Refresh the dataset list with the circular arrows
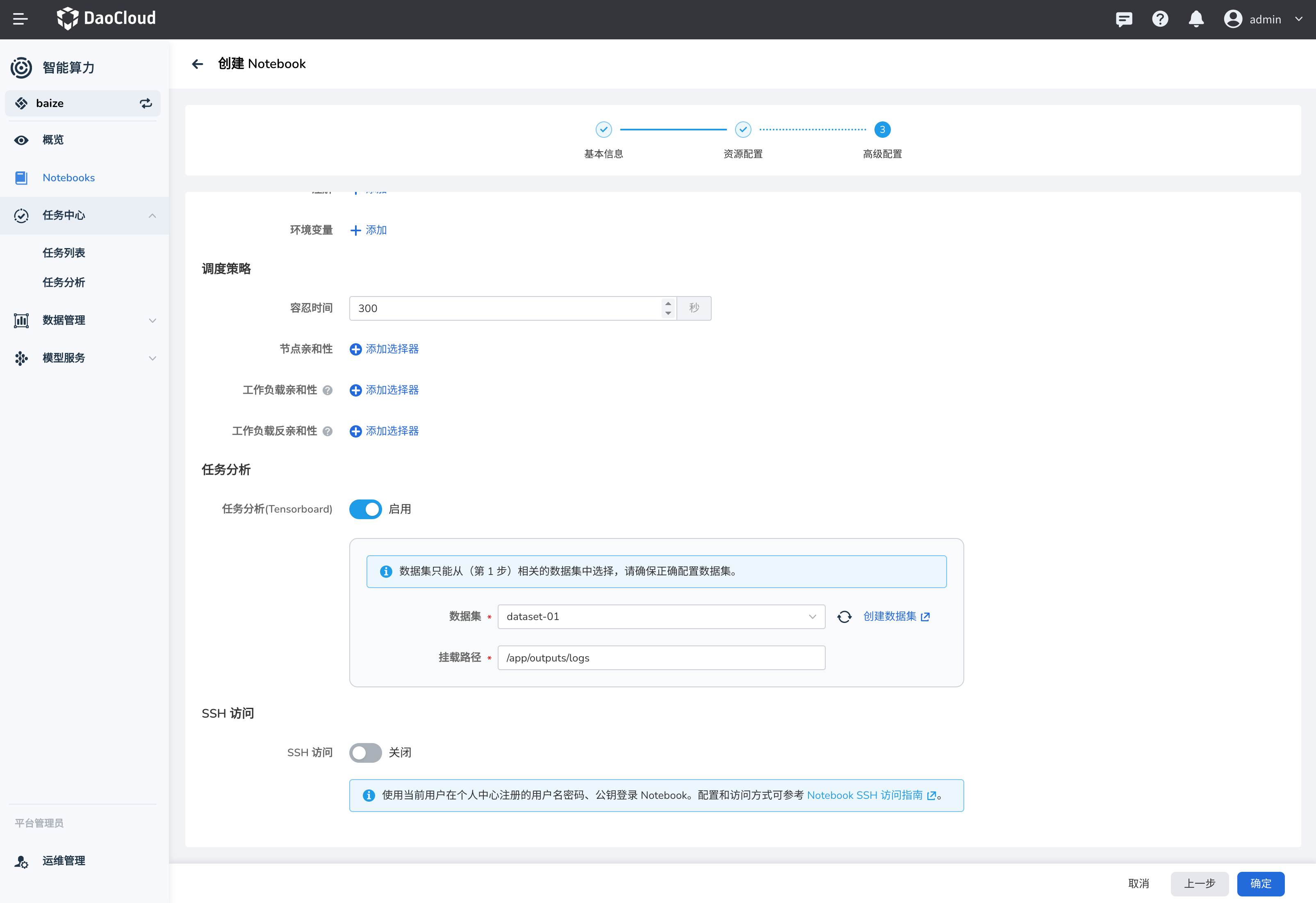 [845, 616]
